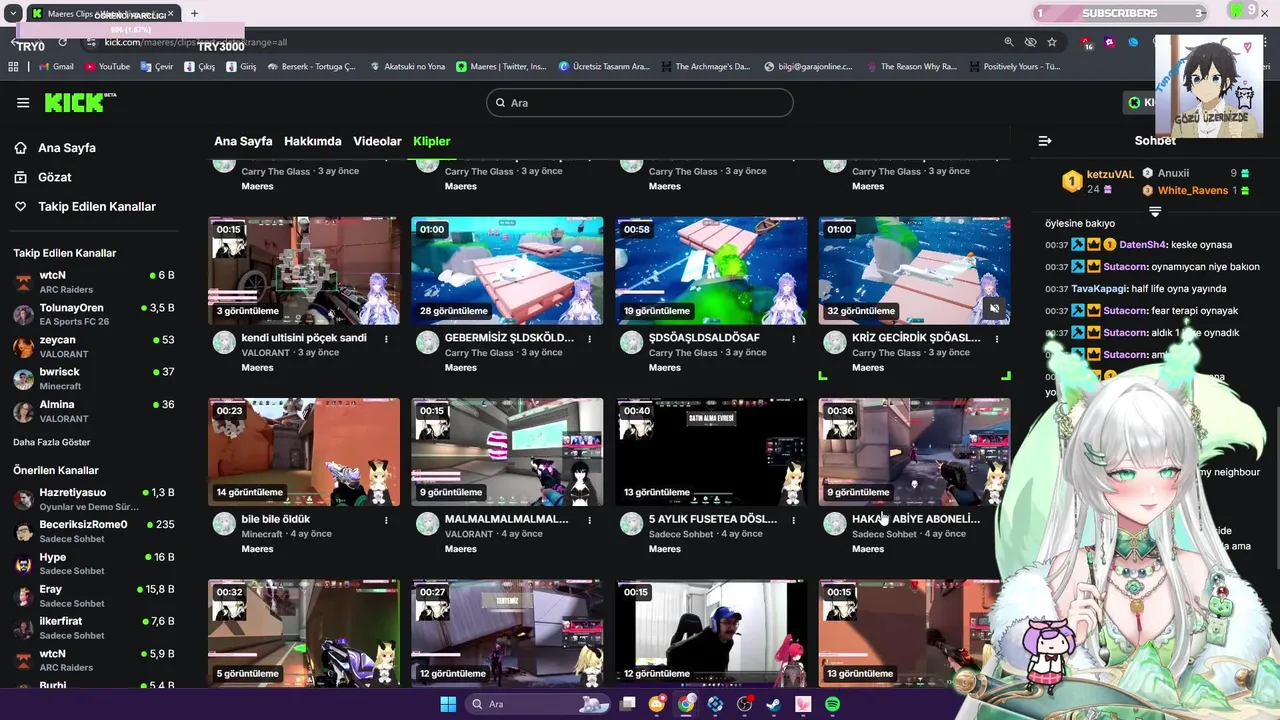Open the three-dot menu for clip 'kendi ultisini pöçek sandi'
This screenshot has width=1280, height=720.
click(386, 339)
